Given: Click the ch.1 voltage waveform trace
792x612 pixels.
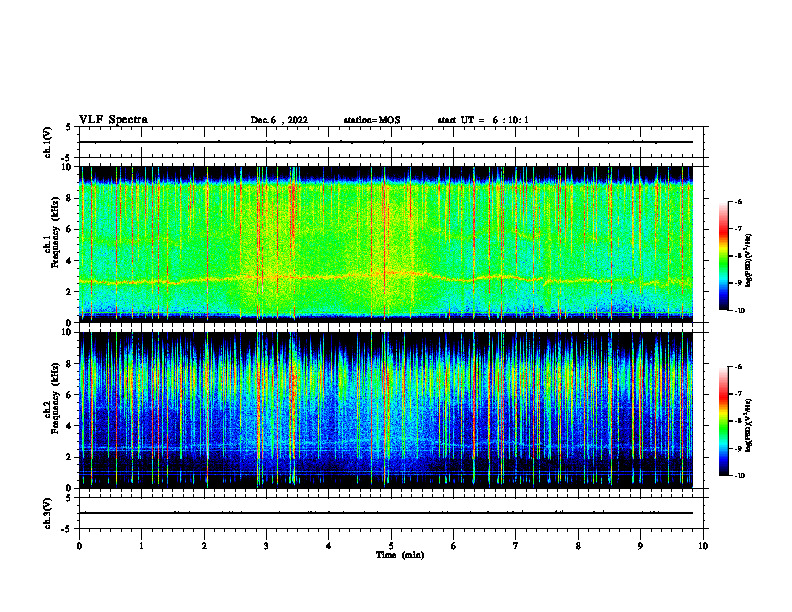Looking at the screenshot, I should 386,142.
